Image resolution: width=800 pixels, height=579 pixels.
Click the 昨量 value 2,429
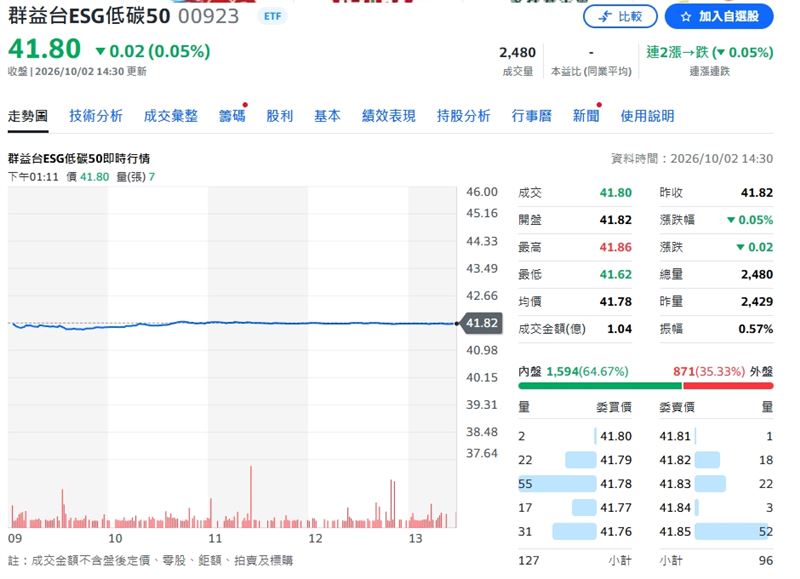pyautogui.click(x=757, y=301)
